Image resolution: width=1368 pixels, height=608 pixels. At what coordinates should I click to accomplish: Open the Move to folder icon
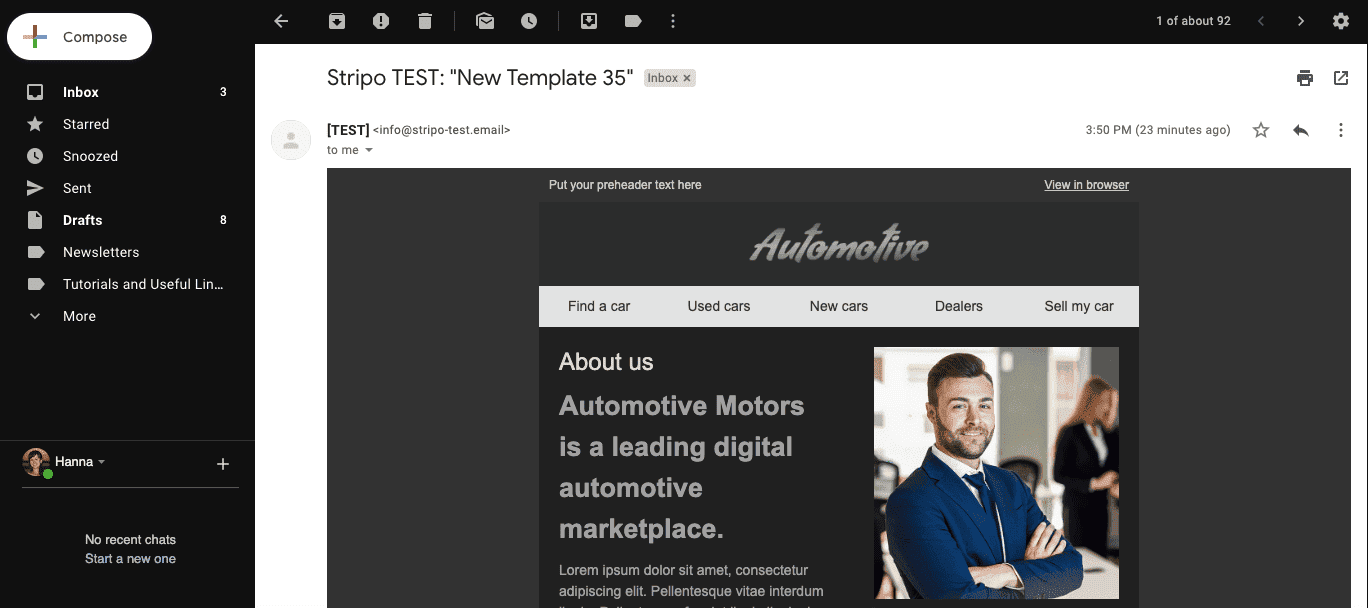pyautogui.click(x=589, y=21)
